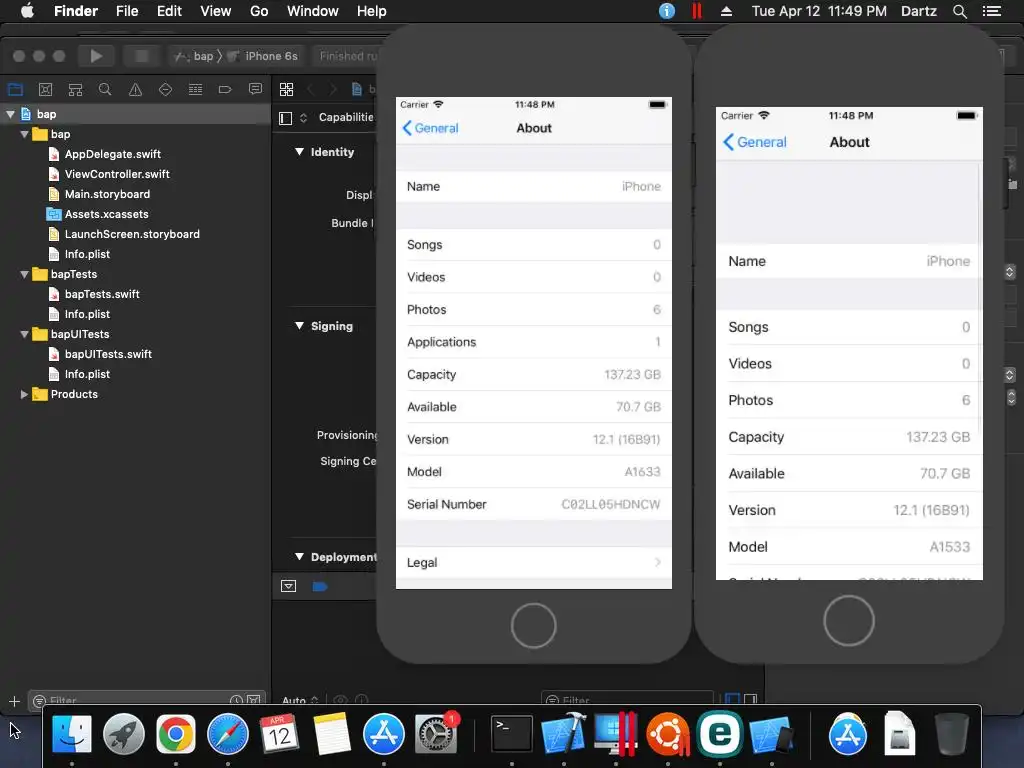The image size is (1024, 768).
Task: Click the plus button below navigator
Action: (x=14, y=701)
